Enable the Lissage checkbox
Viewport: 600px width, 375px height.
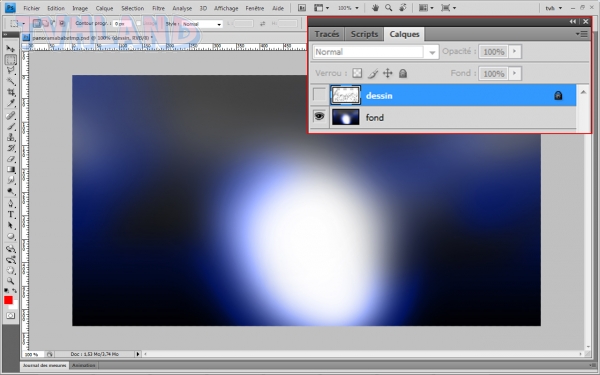139,24
